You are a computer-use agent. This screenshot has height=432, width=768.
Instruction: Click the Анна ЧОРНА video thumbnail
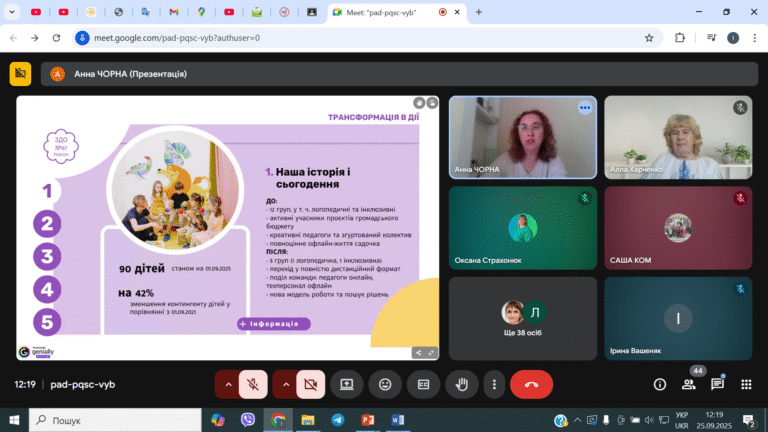click(523, 137)
